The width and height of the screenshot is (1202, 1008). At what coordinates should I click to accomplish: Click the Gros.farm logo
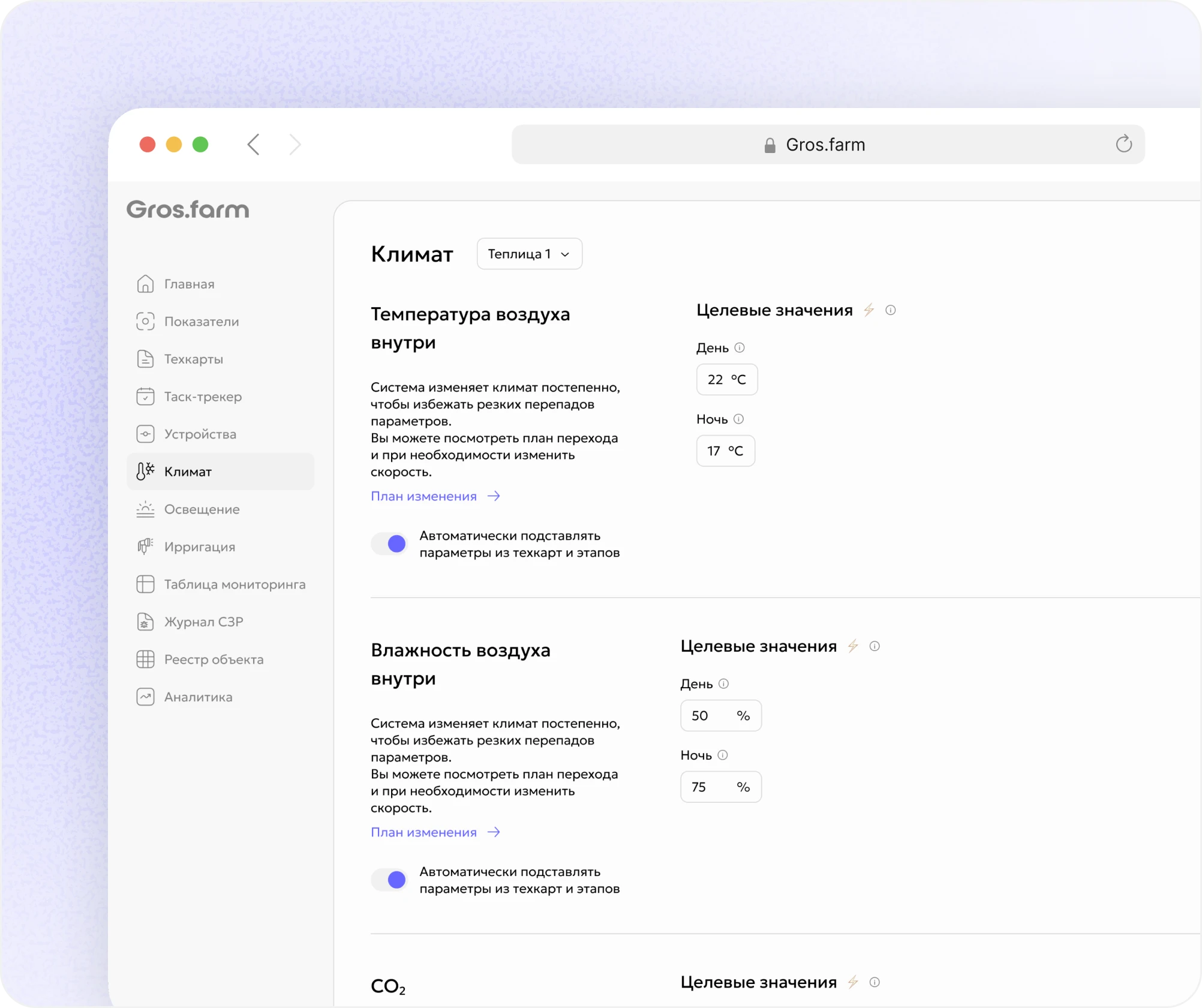pos(188,209)
